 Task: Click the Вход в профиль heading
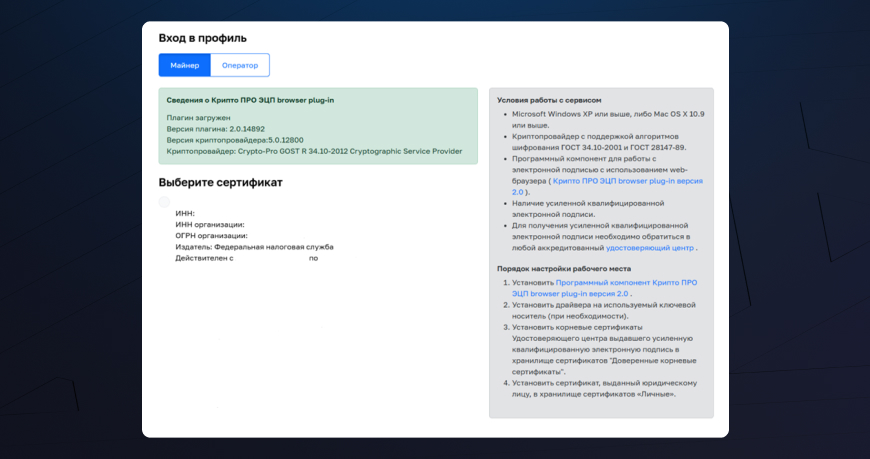pos(202,38)
